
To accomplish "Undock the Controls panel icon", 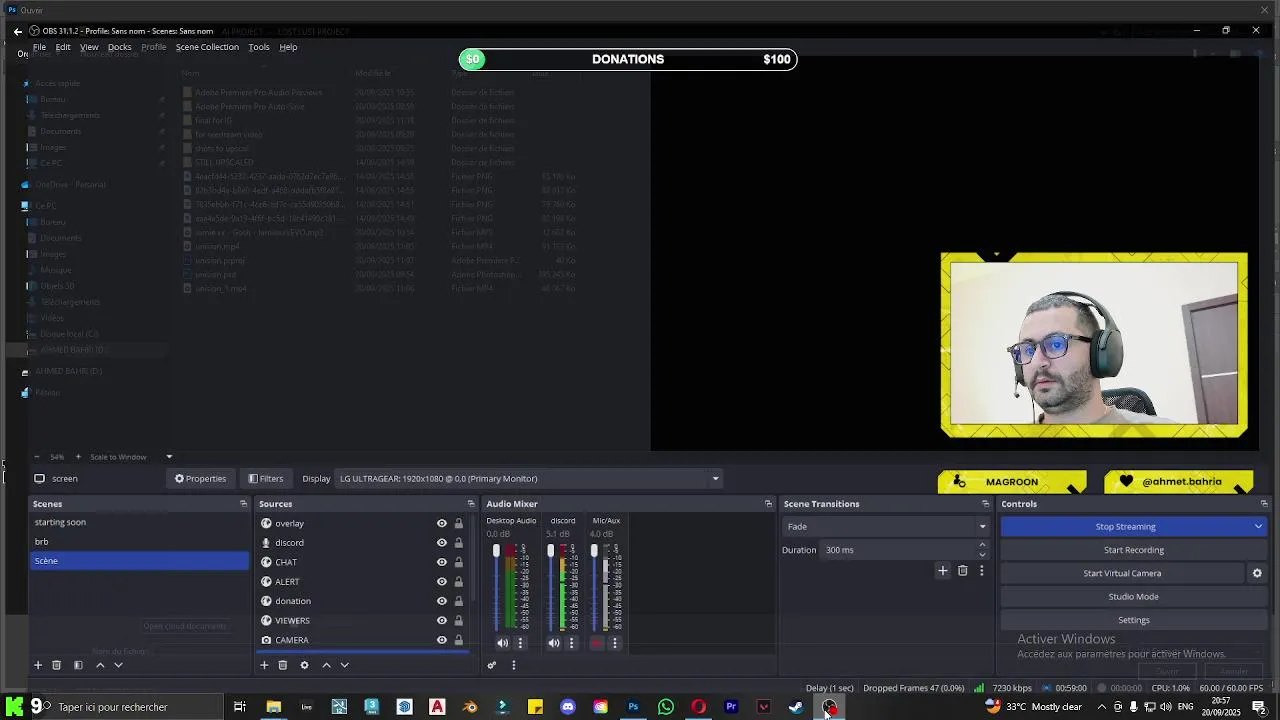I will tap(1264, 504).
